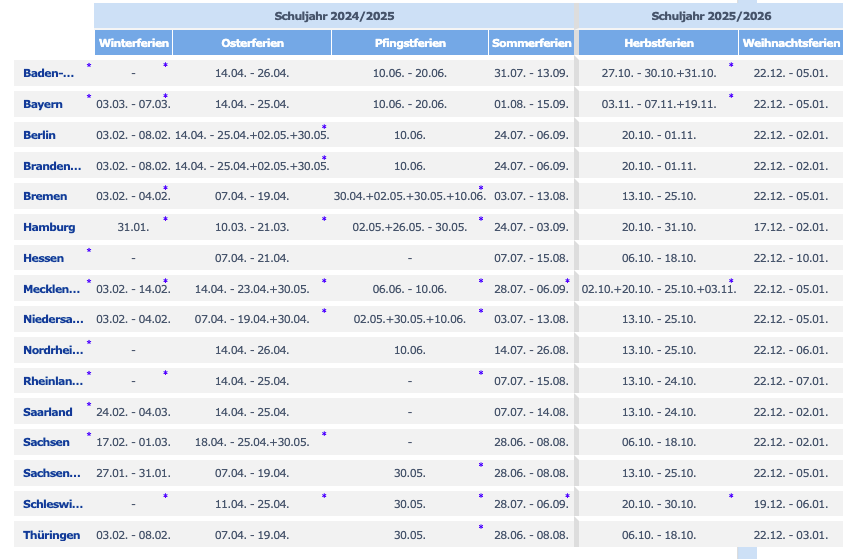This screenshot has height=559, width=844.
Task: Select Thüringen Winterferien 03.02. - 08.02.
Action: [133, 535]
